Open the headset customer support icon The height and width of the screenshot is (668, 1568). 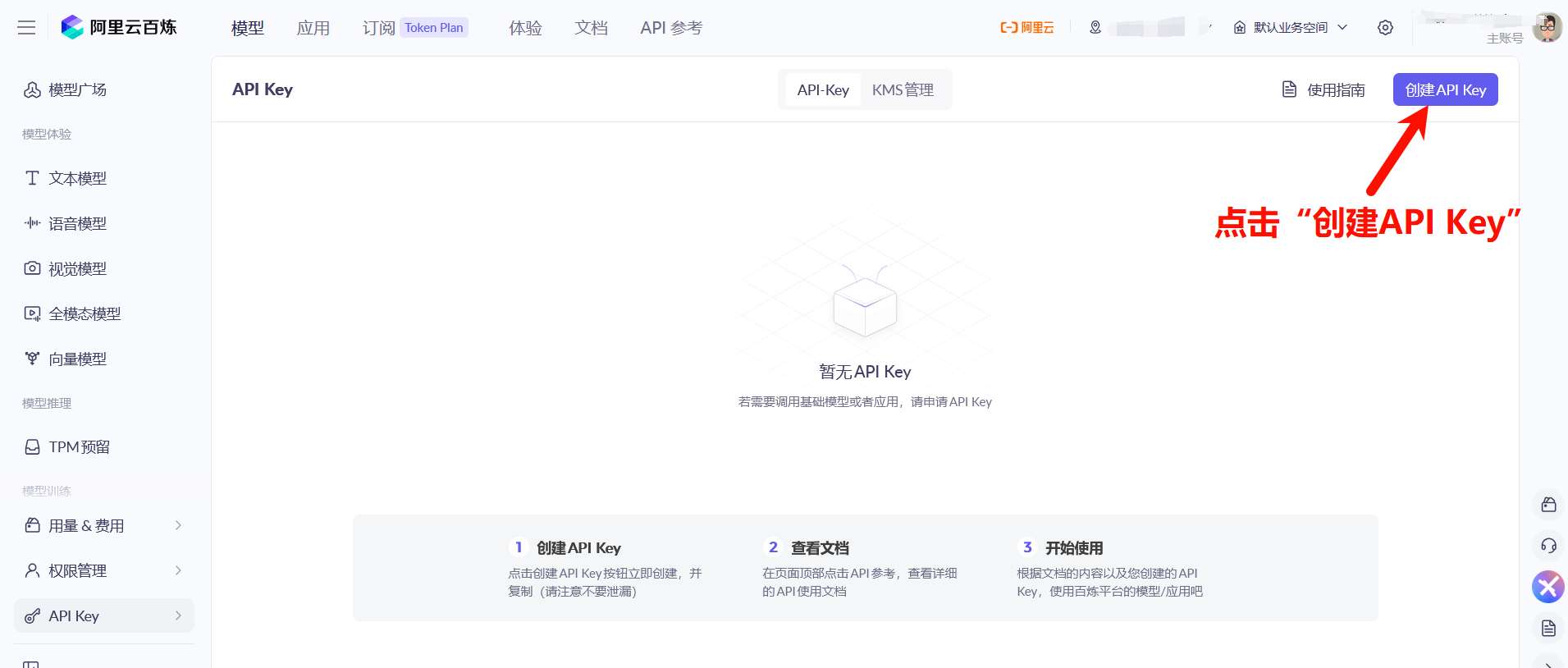(1548, 546)
